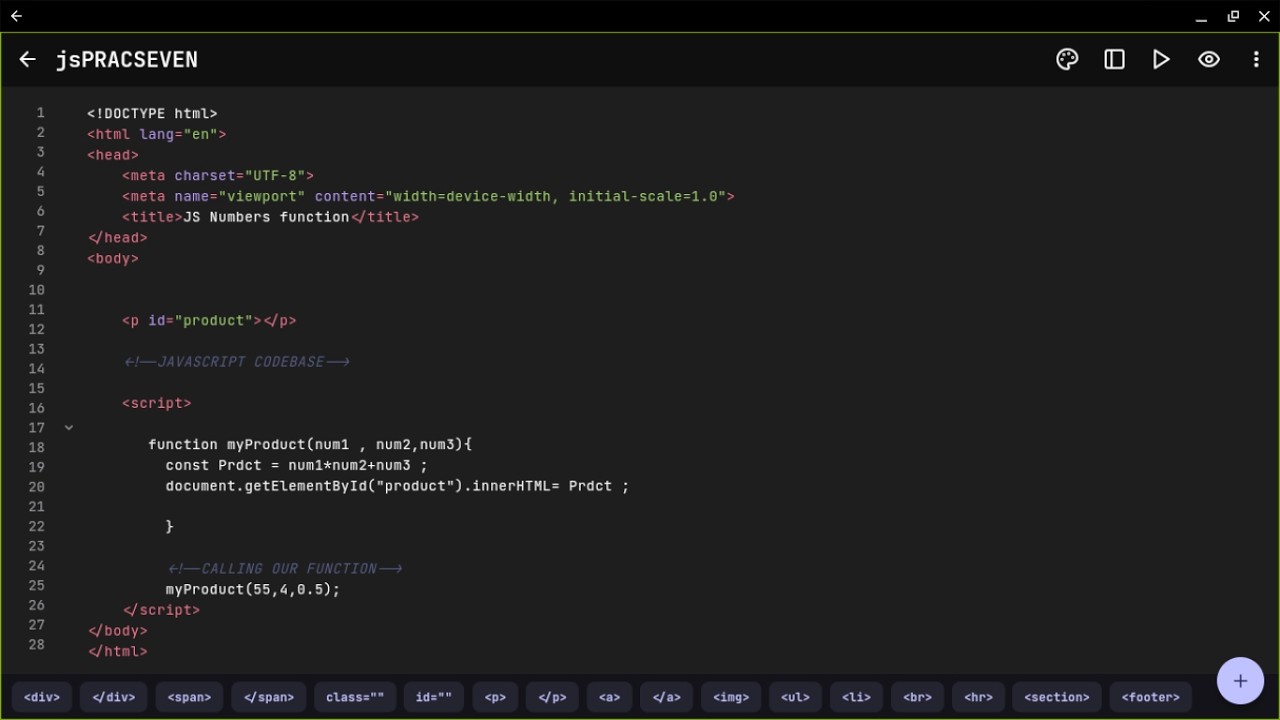Insert the <hr> tag snippet
The height and width of the screenshot is (720, 1280).
point(978,697)
